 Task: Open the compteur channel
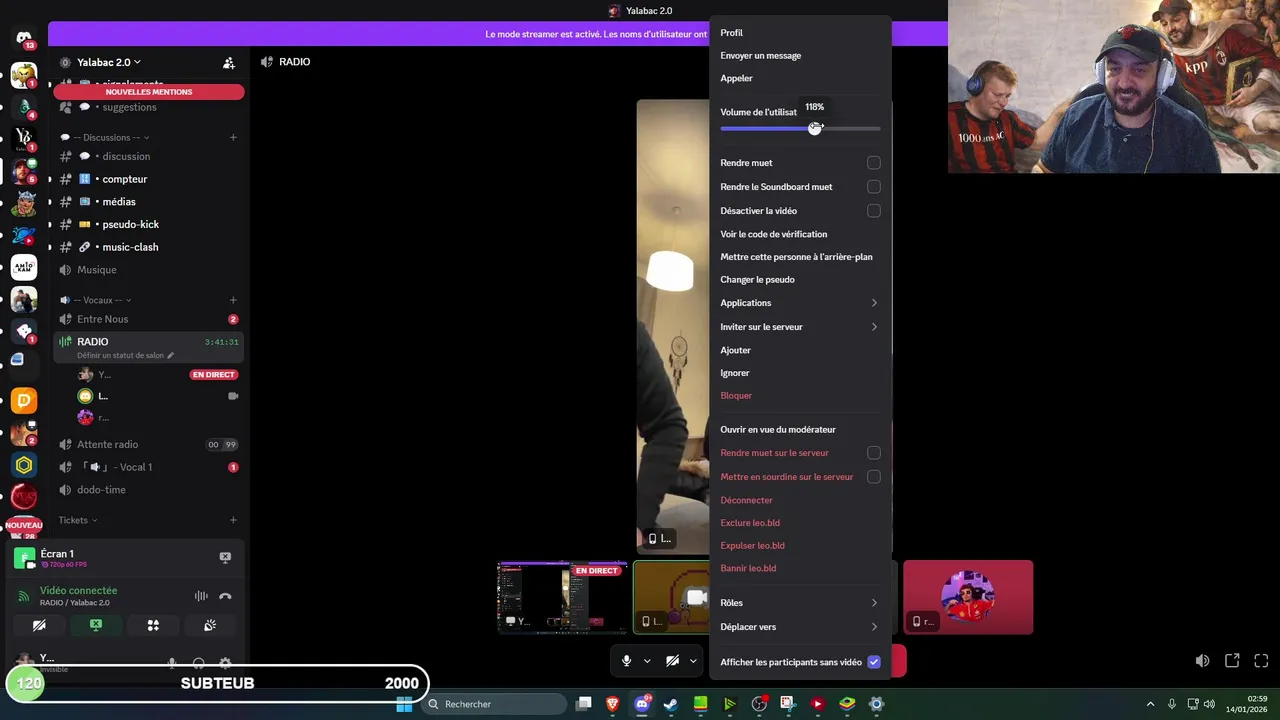point(148,179)
